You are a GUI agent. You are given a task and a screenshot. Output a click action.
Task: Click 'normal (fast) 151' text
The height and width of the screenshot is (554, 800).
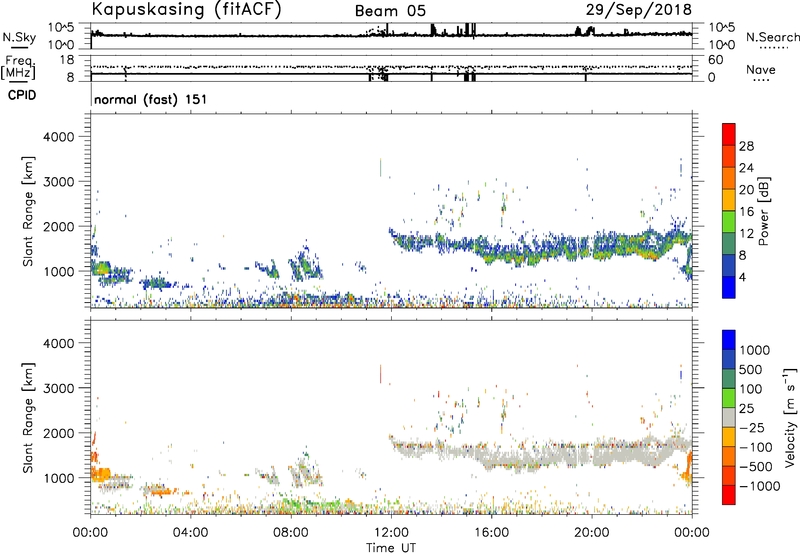pyautogui.click(x=151, y=99)
